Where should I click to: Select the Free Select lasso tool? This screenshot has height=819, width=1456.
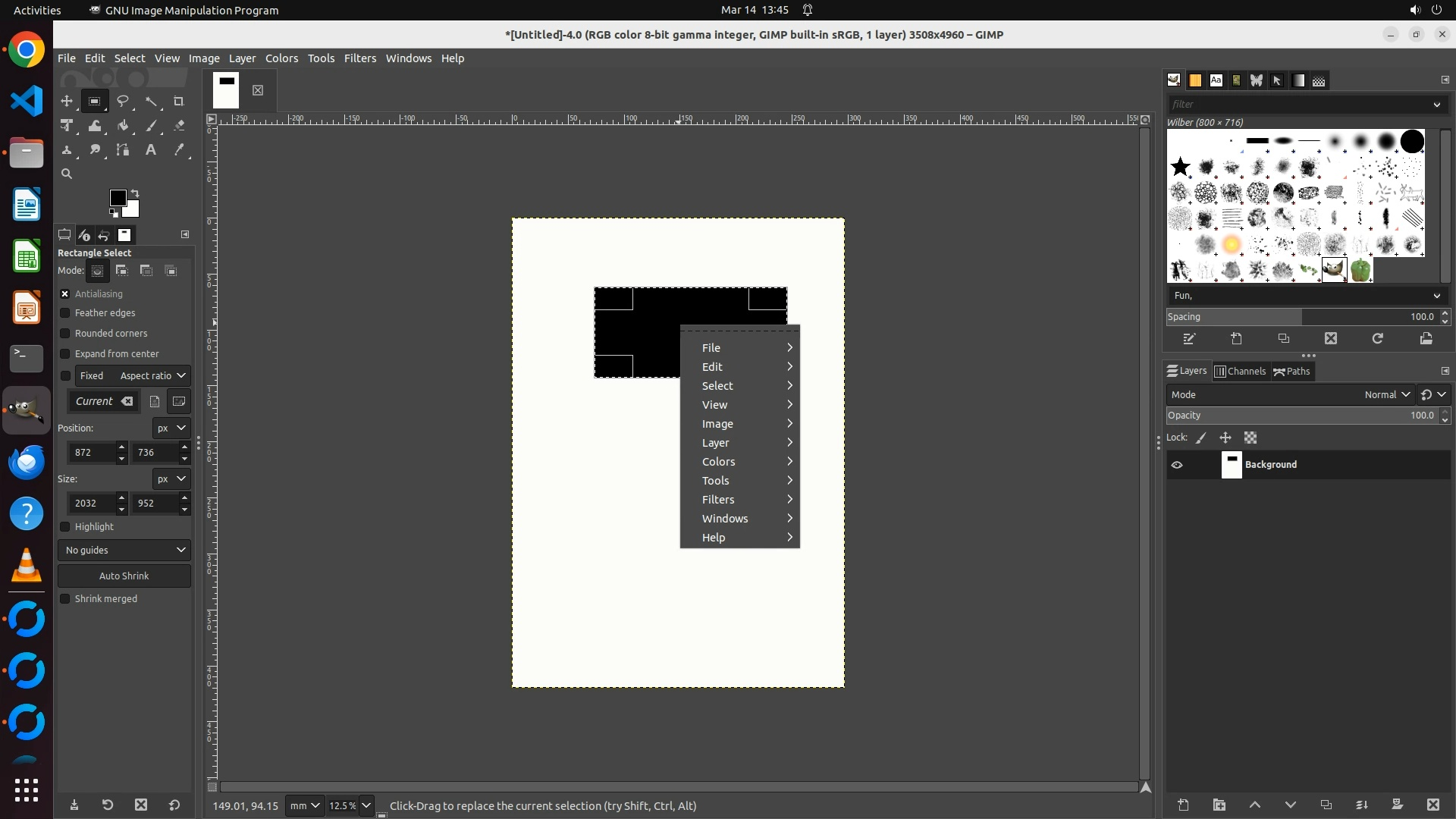[123, 101]
